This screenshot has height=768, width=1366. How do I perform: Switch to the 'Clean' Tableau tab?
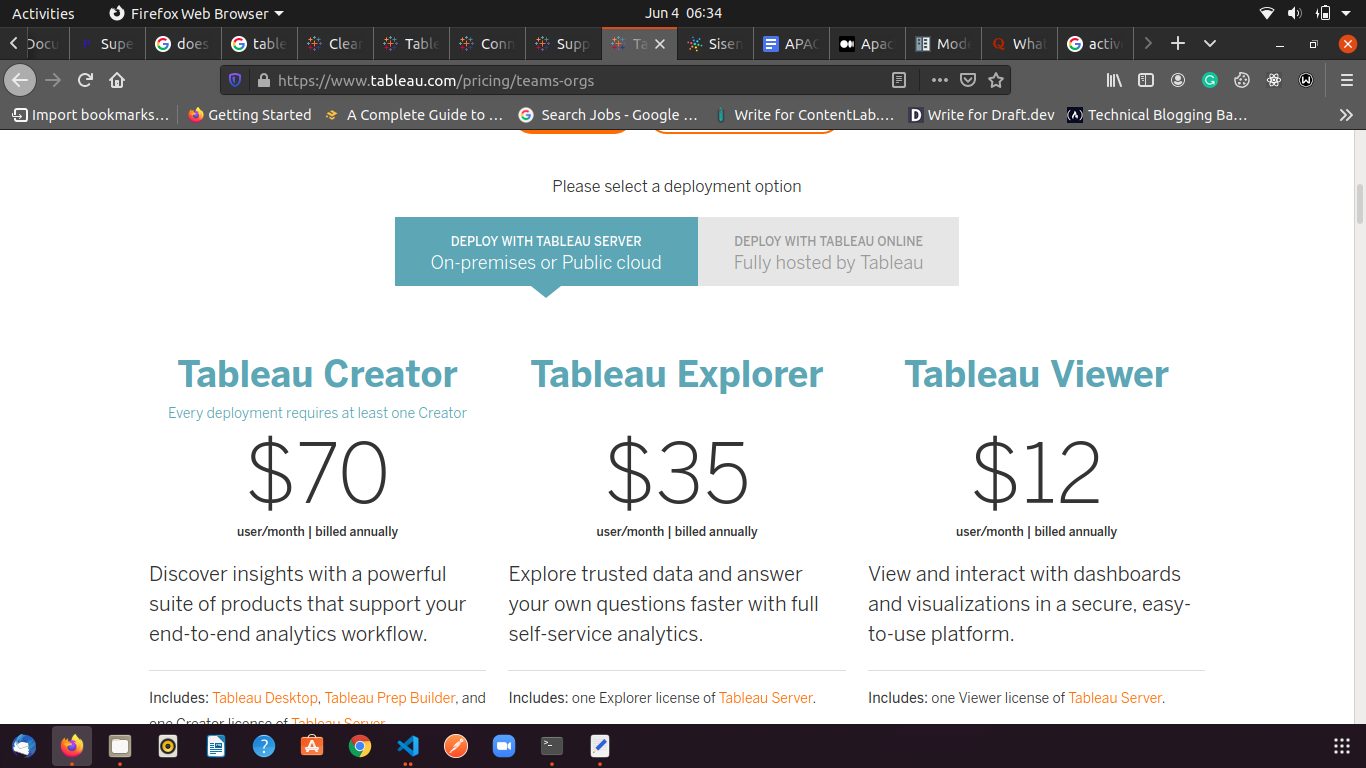point(335,44)
